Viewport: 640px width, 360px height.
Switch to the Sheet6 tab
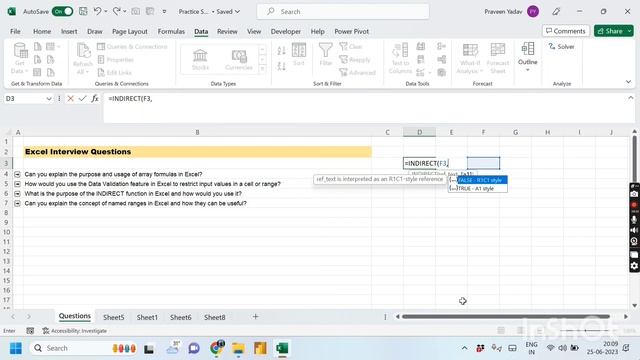(180, 317)
